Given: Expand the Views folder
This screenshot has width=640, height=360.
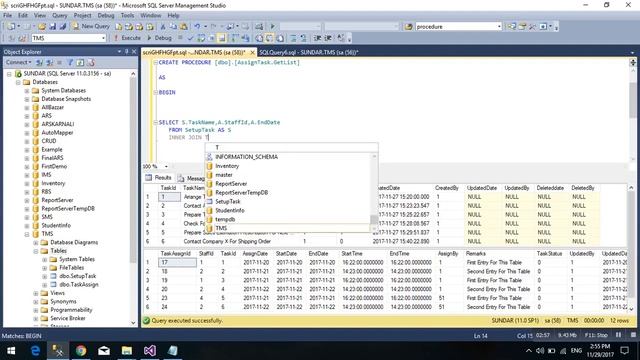Looking at the screenshot, I should click(36, 293).
